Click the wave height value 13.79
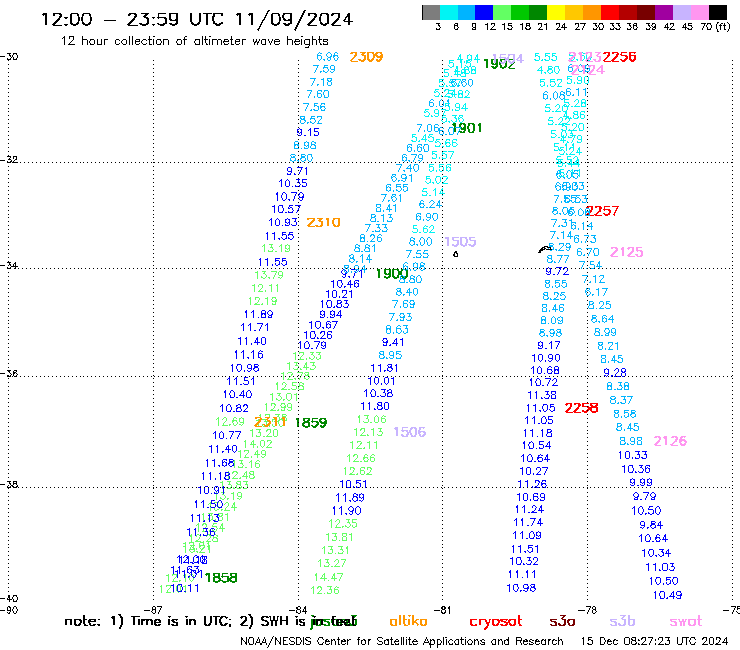The height and width of the screenshot is (650, 740). click(x=269, y=275)
